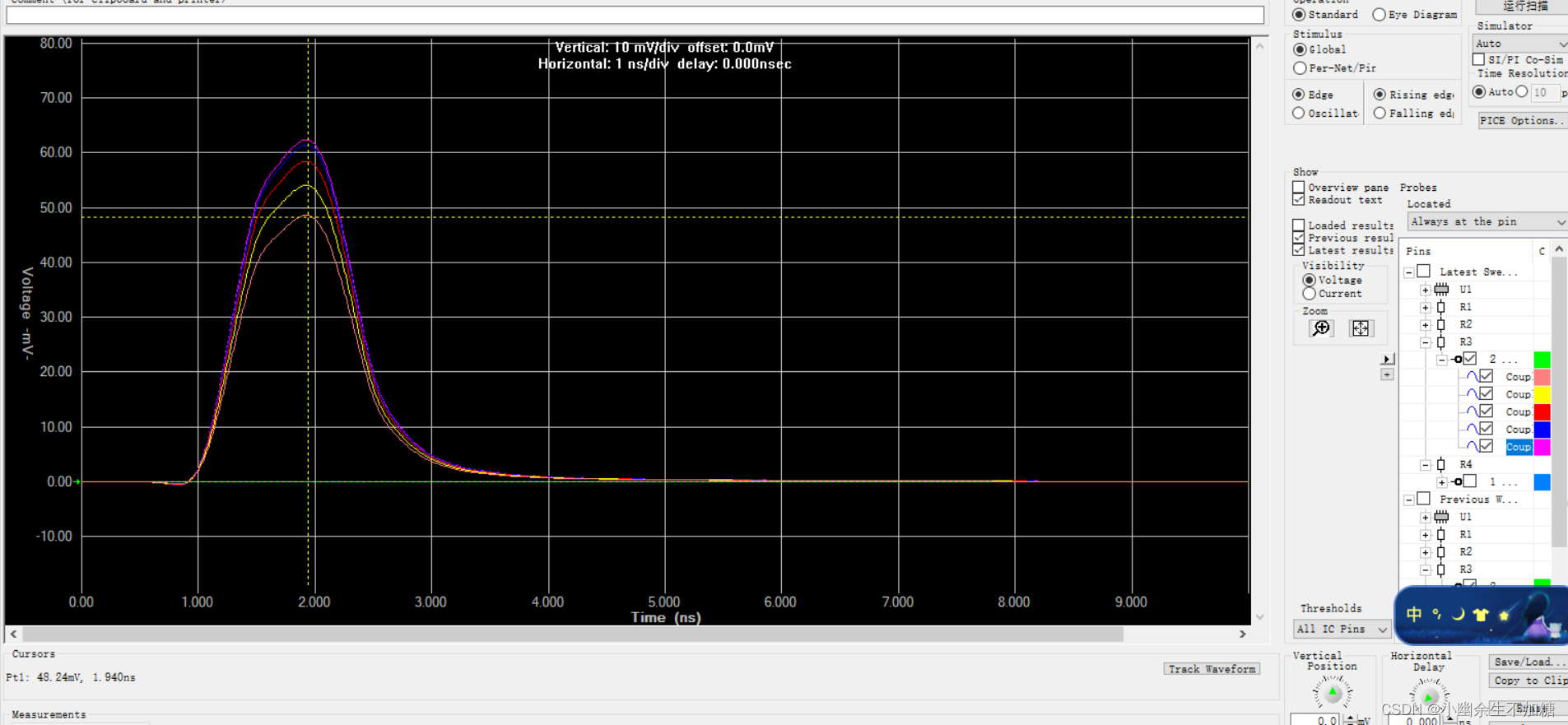The height and width of the screenshot is (725, 1568).
Task: Click the IME Chinese mode icon
Action: click(x=1414, y=614)
